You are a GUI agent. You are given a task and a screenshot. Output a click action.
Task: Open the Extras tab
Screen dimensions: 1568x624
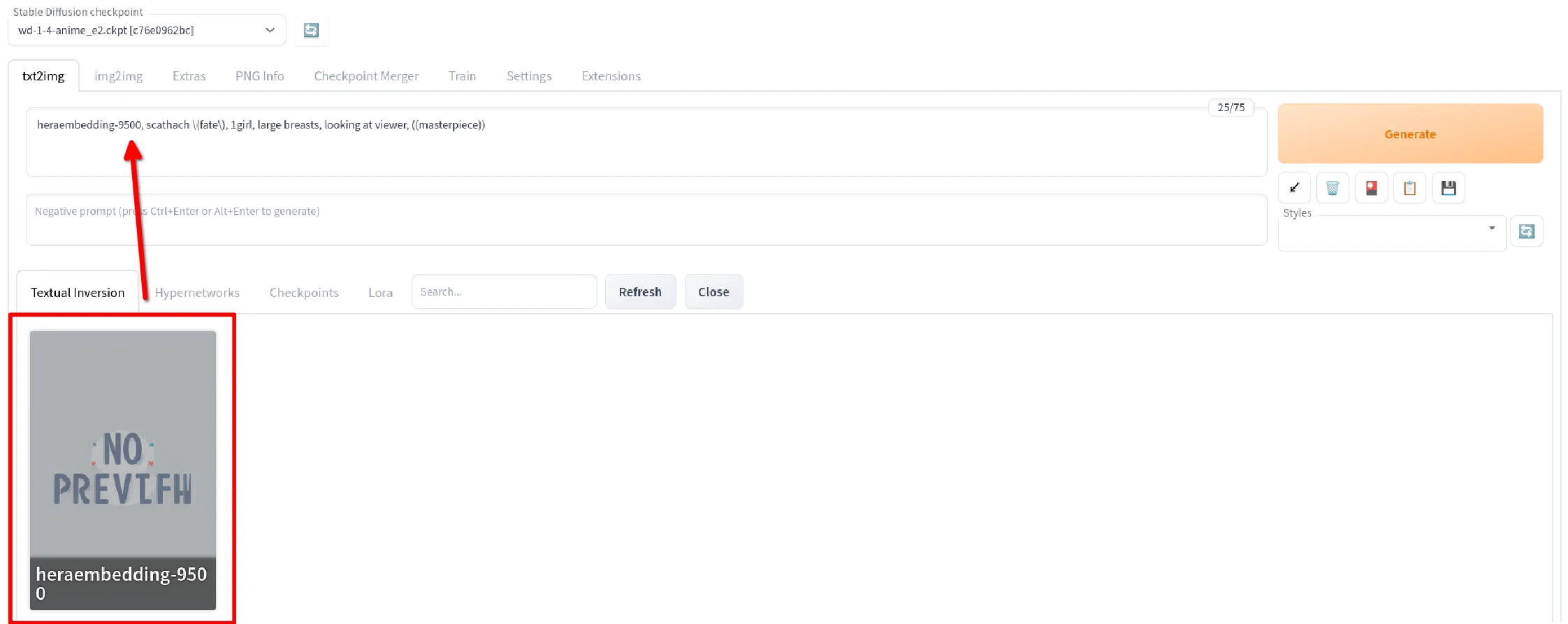(x=189, y=76)
